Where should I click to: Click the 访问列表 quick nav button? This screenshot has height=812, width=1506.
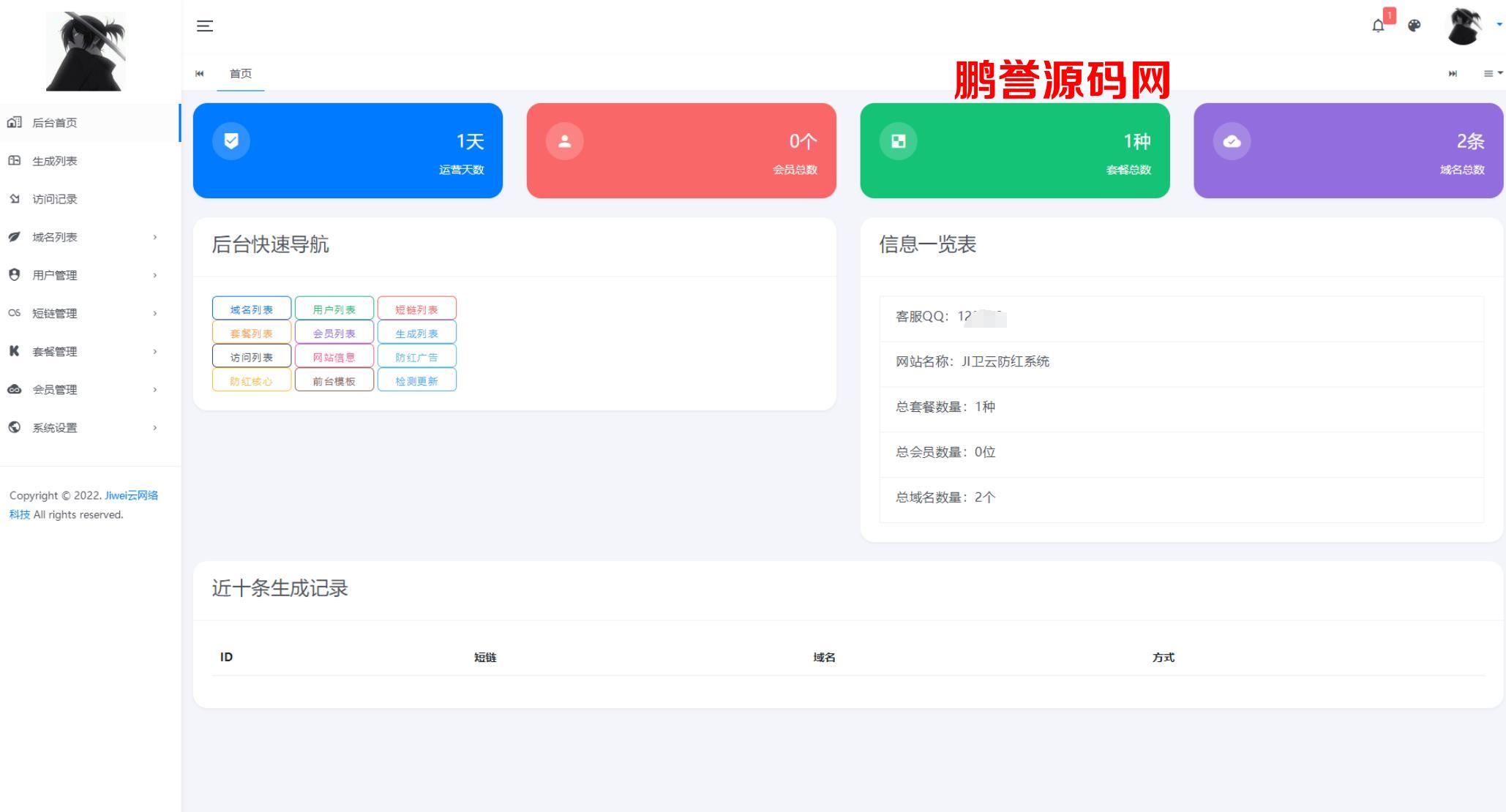point(252,356)
